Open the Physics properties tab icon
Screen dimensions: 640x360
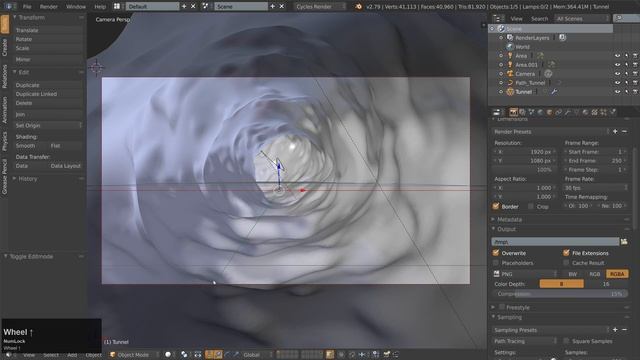pyautogui.click(x=612, y=112)
